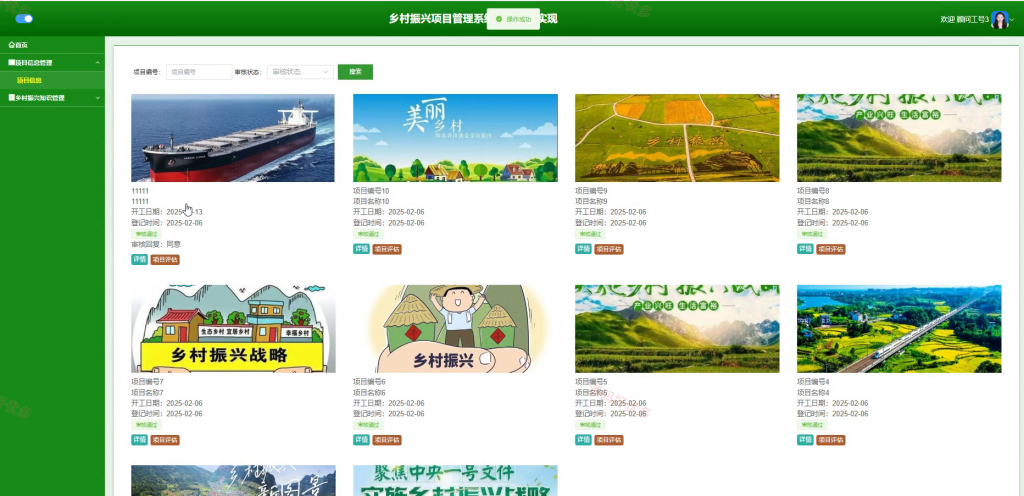Click the 项目名称10 text
The image size is (1024, 496).
pyautogui.click(x=371, y=202)
